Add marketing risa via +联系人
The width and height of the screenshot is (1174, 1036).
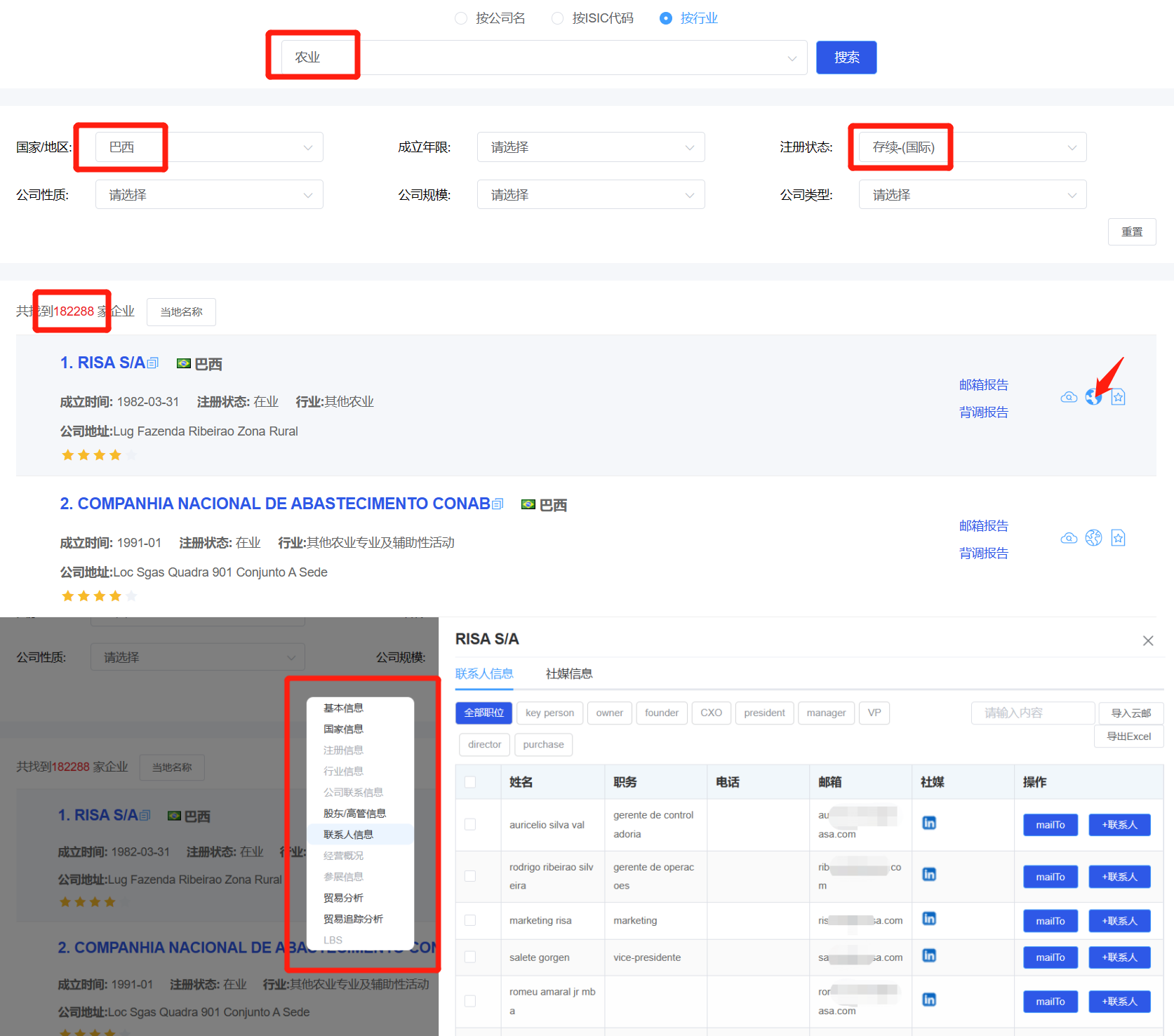coord(1120,921)
